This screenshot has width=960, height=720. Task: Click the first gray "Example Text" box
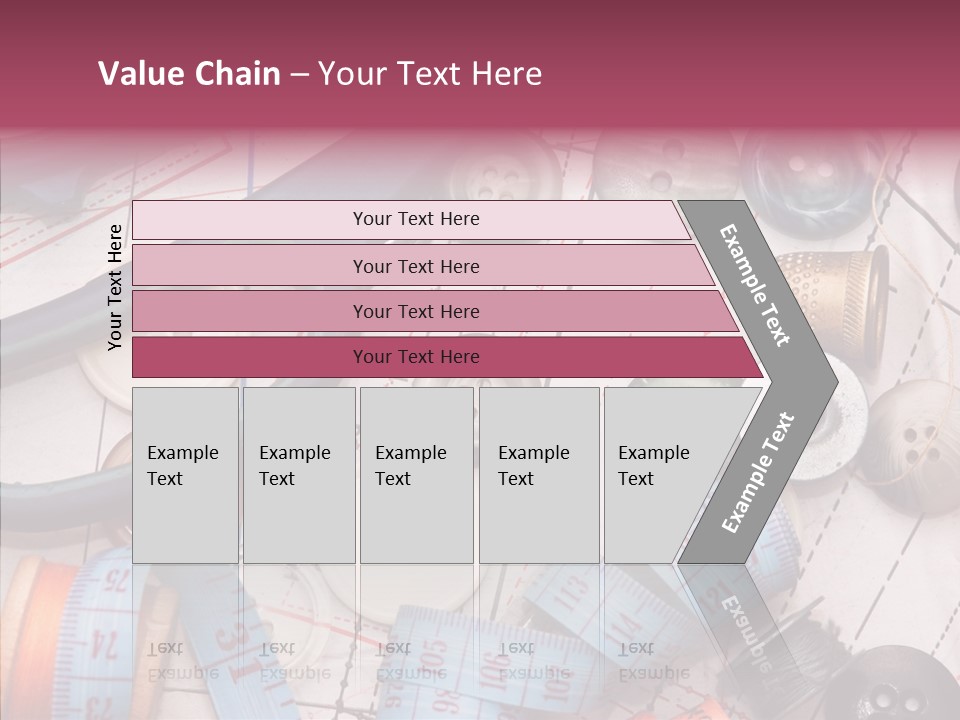tap(185, 475)
